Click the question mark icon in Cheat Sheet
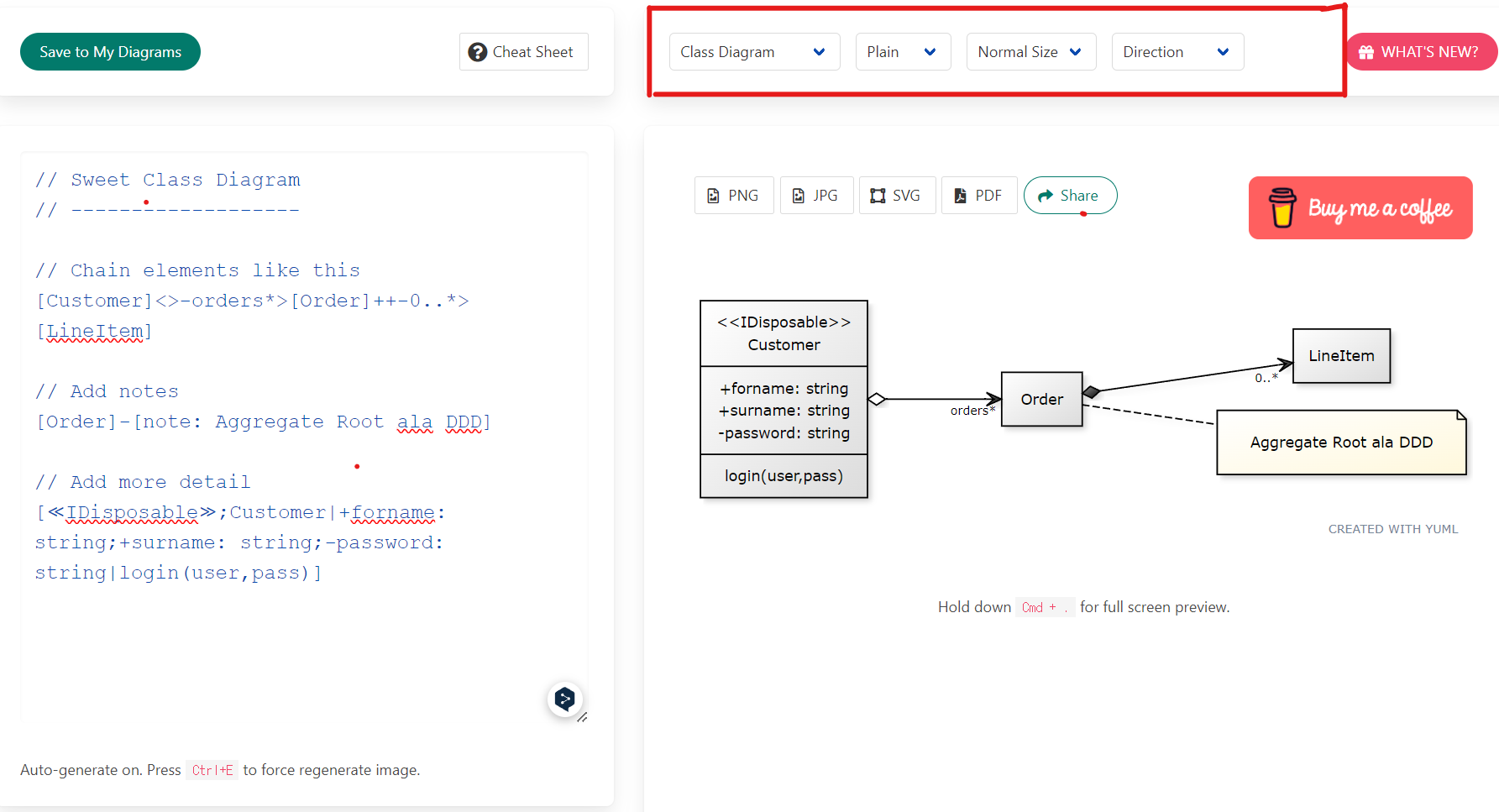1499x812 pixels. tap(478, 52)
